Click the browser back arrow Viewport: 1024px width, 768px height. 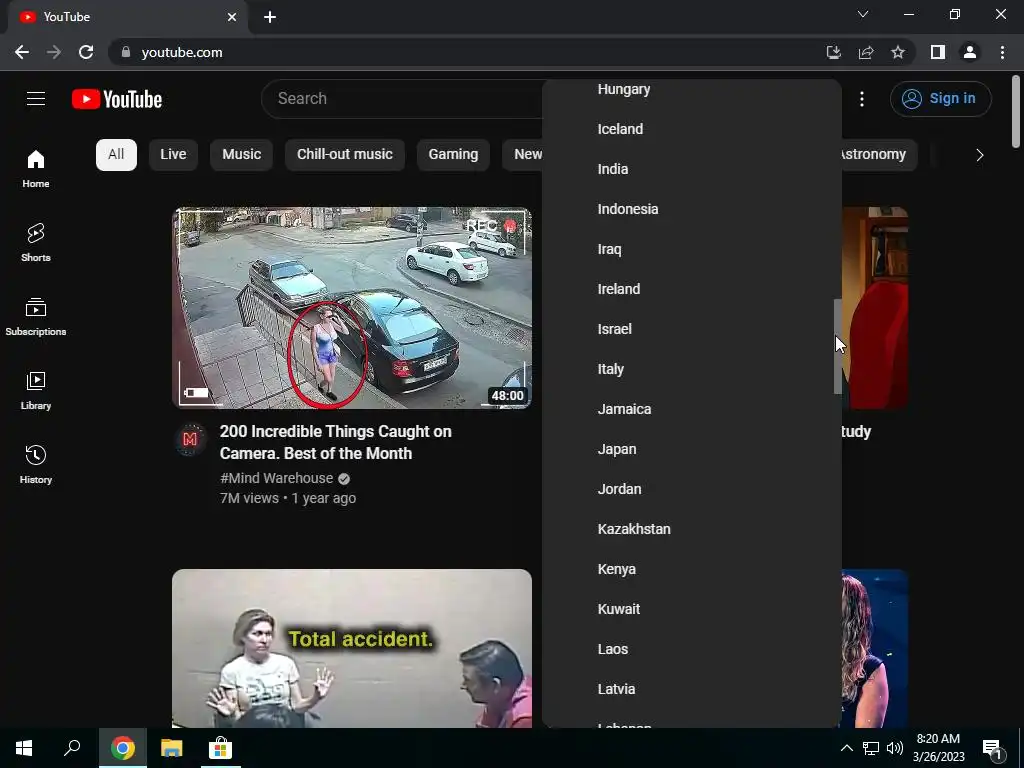pos(22,52)
